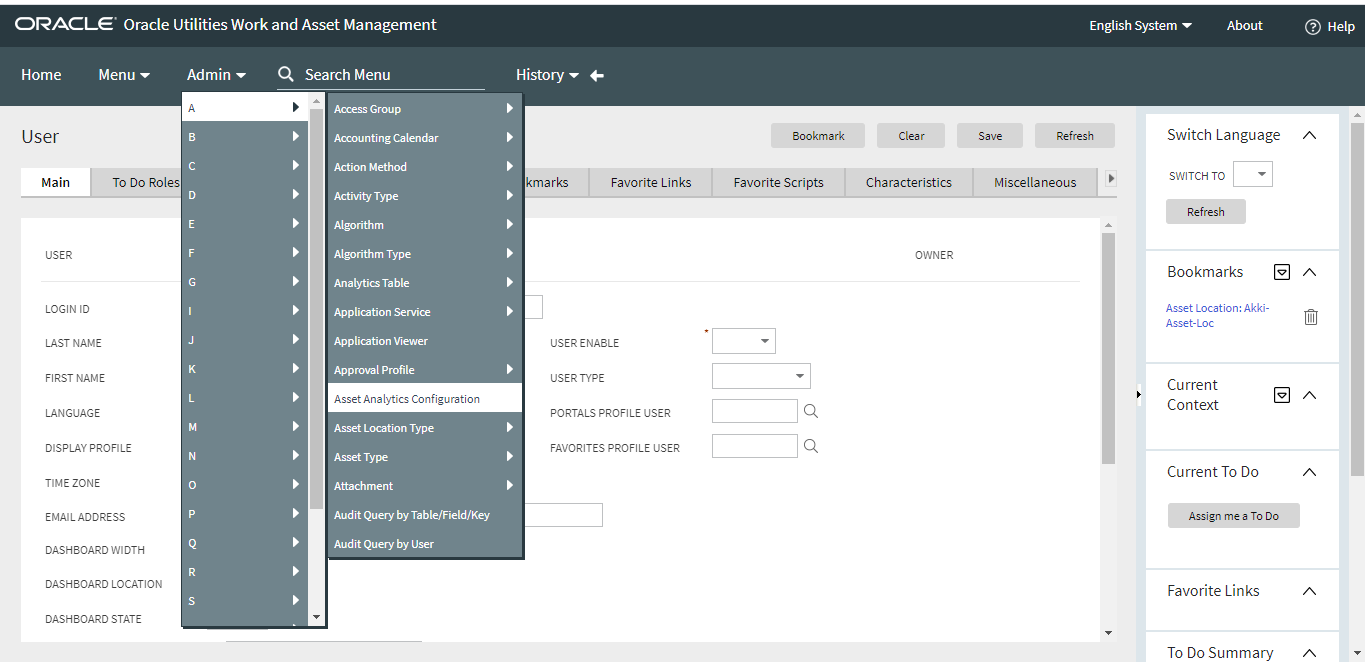Open the Bookmarks panel action icon
The width and height of the screenshot is (1365, 662).
pyautogui.click(x=1282, y=271)
